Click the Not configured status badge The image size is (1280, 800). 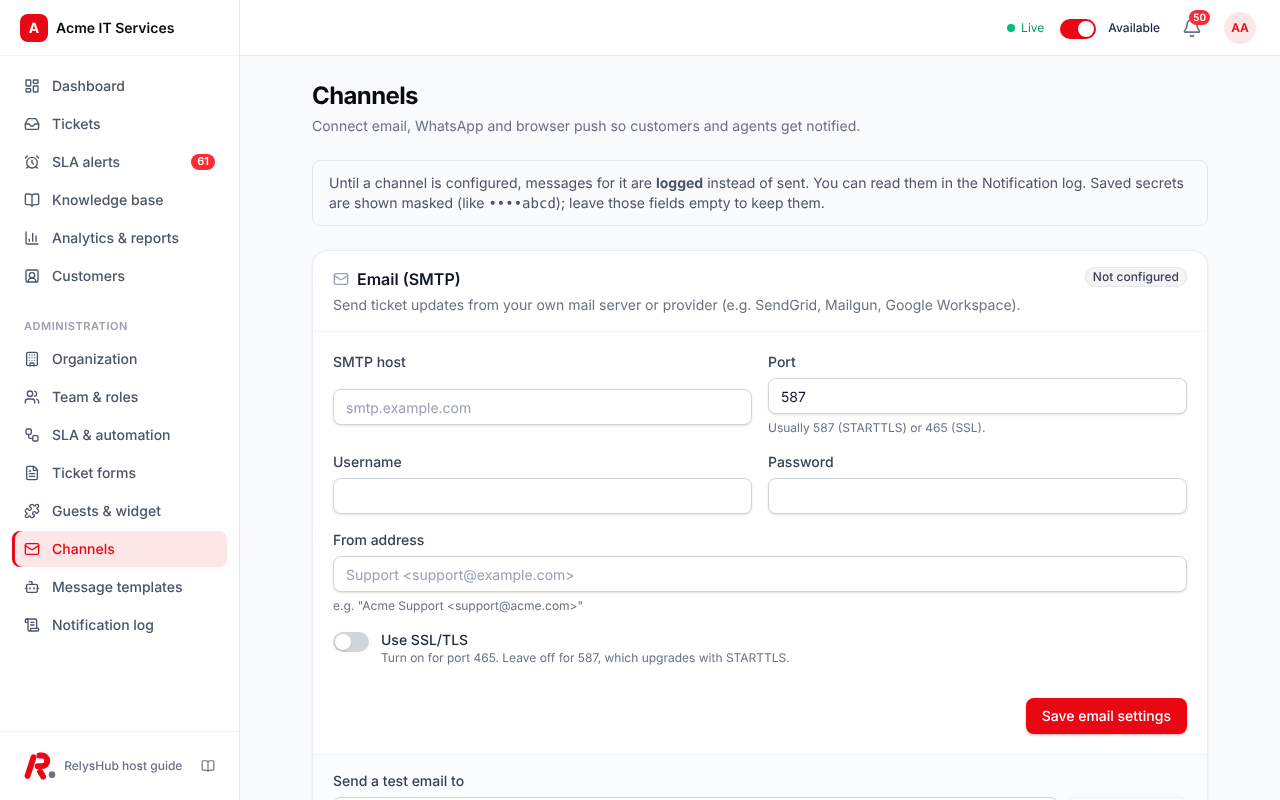tap(1136, 277)
